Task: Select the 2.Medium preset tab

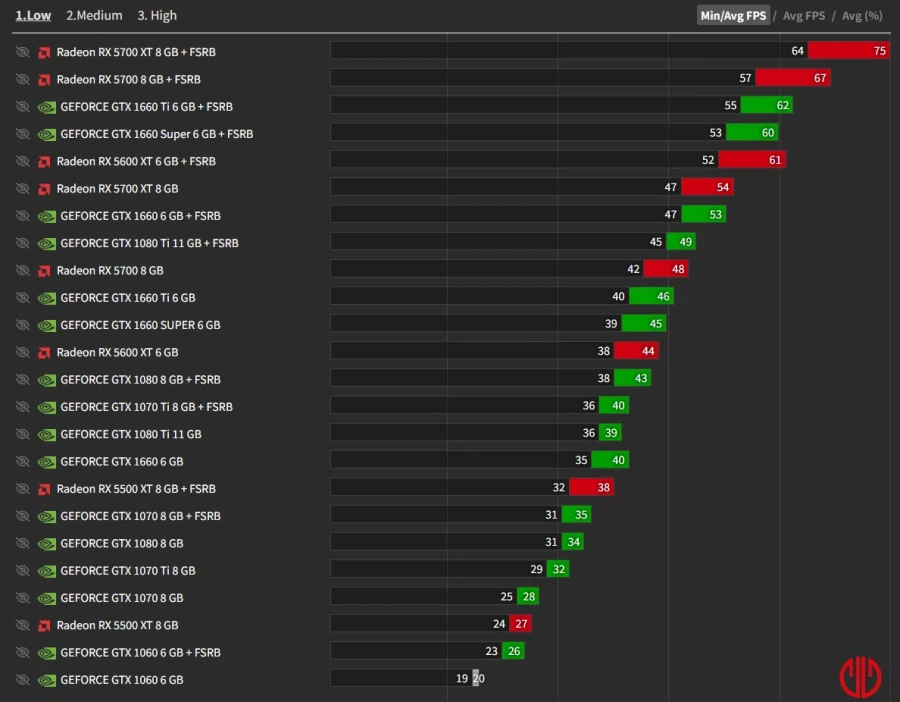Action: click(94, 15)
